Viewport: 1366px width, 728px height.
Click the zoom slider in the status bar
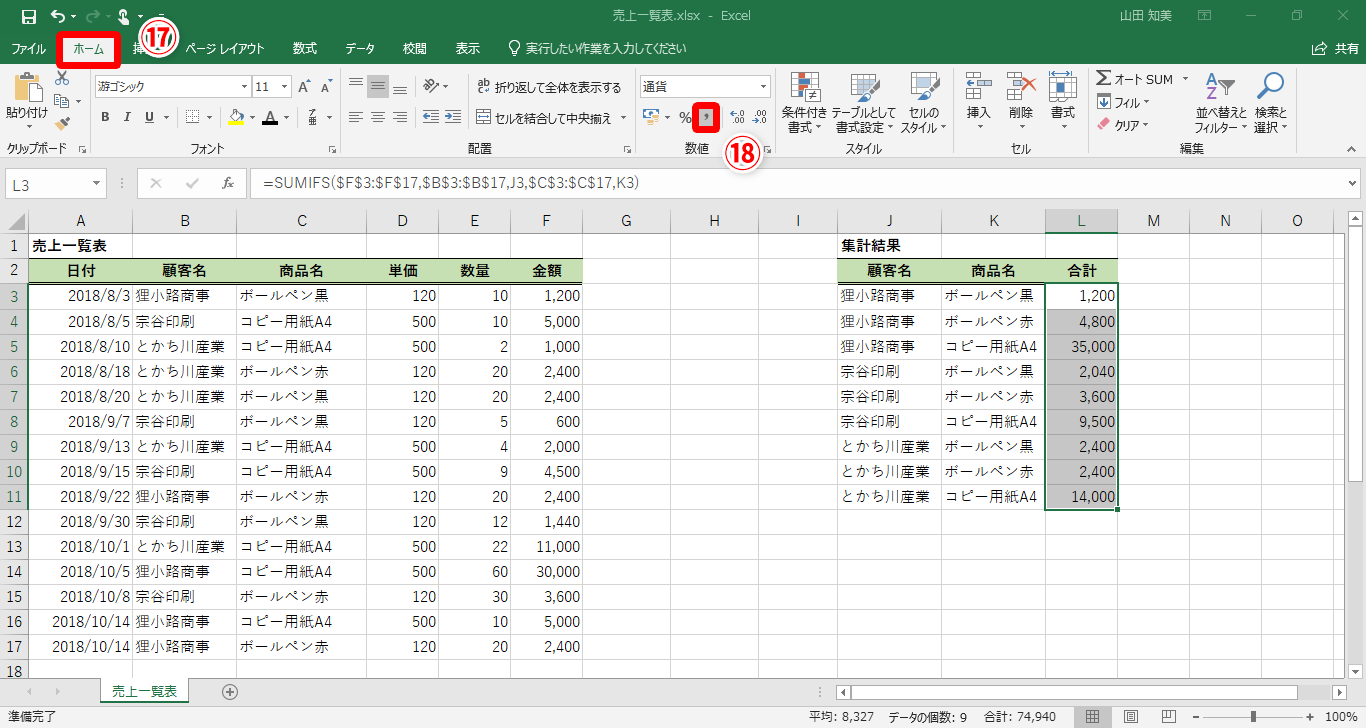(x=1253, y=716)
